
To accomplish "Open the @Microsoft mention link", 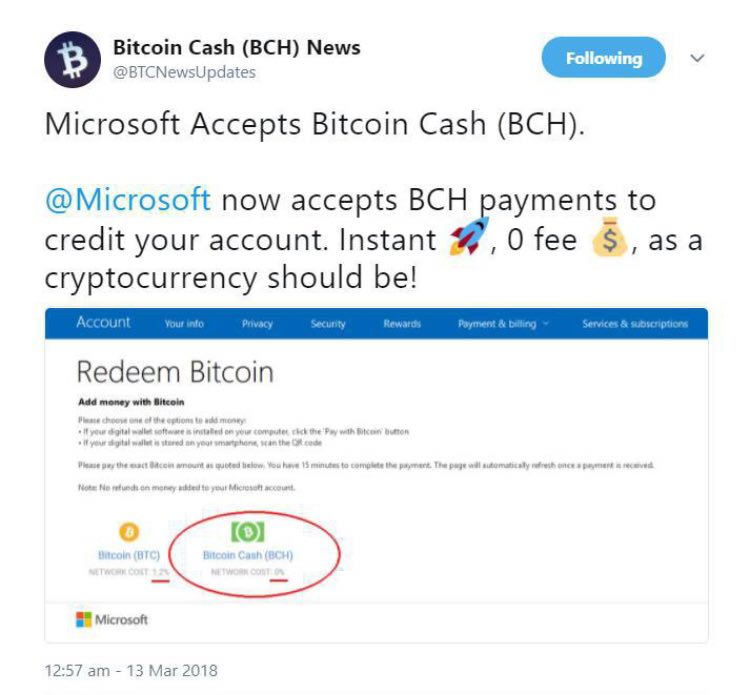I will (x=128, y=199).
